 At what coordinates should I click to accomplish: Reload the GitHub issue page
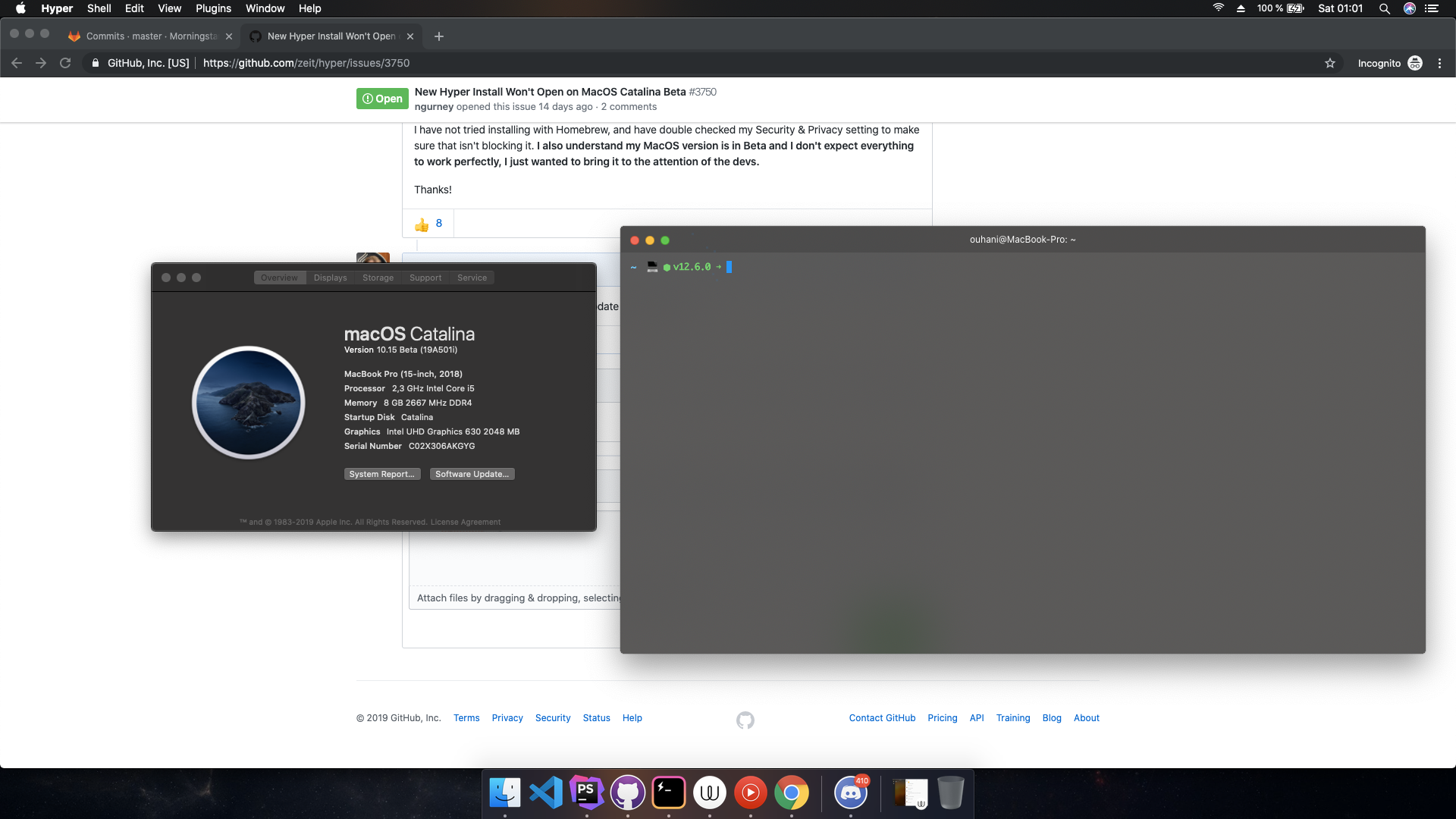click(x=65, y=63)
